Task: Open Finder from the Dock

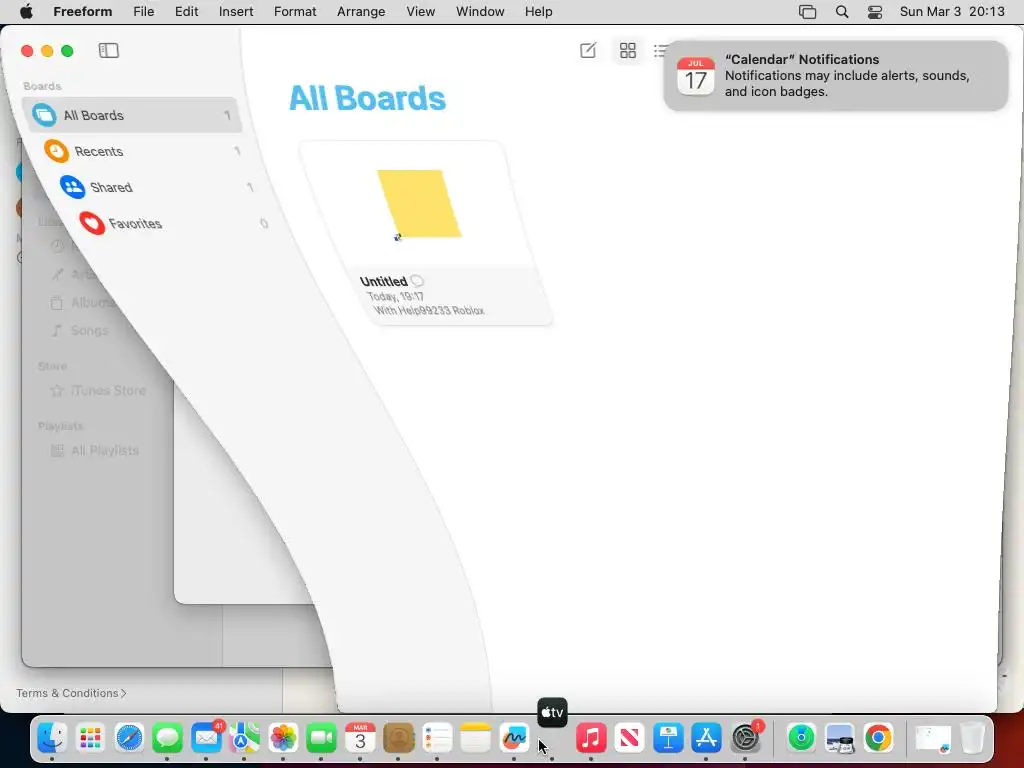Action: click(52, 738)
